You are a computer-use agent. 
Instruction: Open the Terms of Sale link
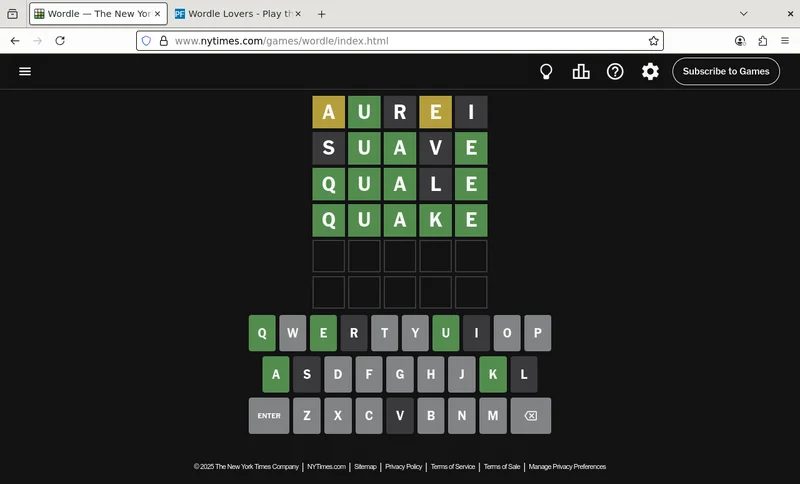(x=502, y=467)
